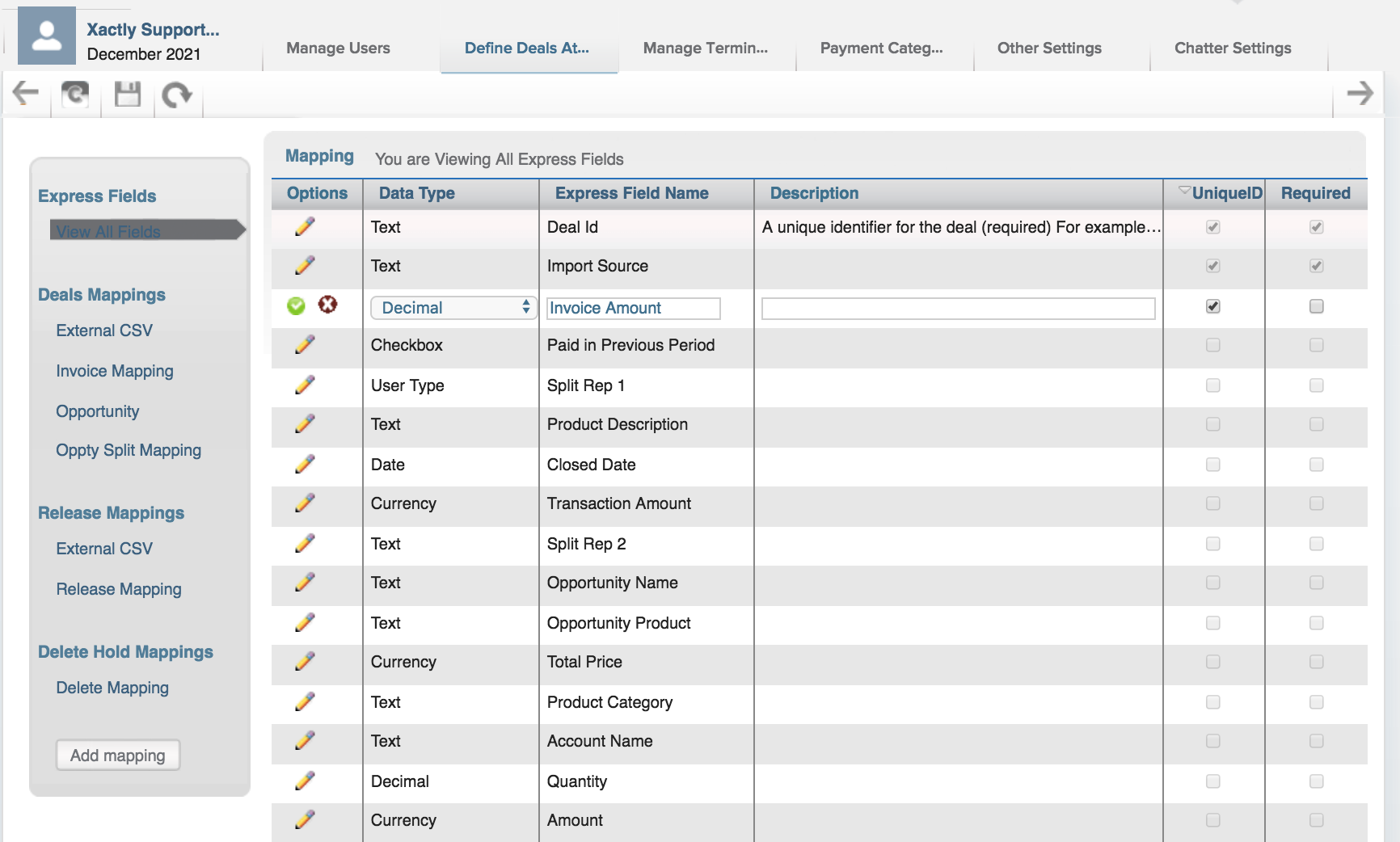
Task: Edit the Paid in Previous Period row
Action: [305, 345]
